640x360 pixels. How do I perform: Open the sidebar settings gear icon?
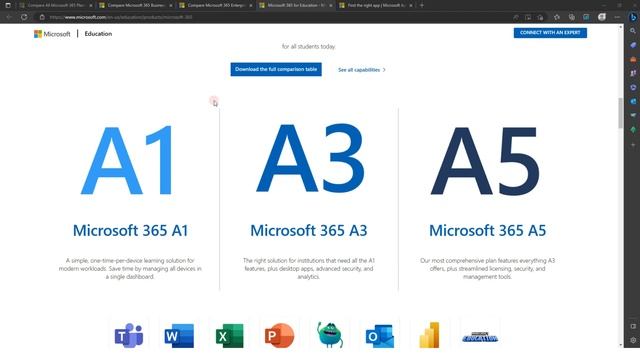click(x=633, y=340)
